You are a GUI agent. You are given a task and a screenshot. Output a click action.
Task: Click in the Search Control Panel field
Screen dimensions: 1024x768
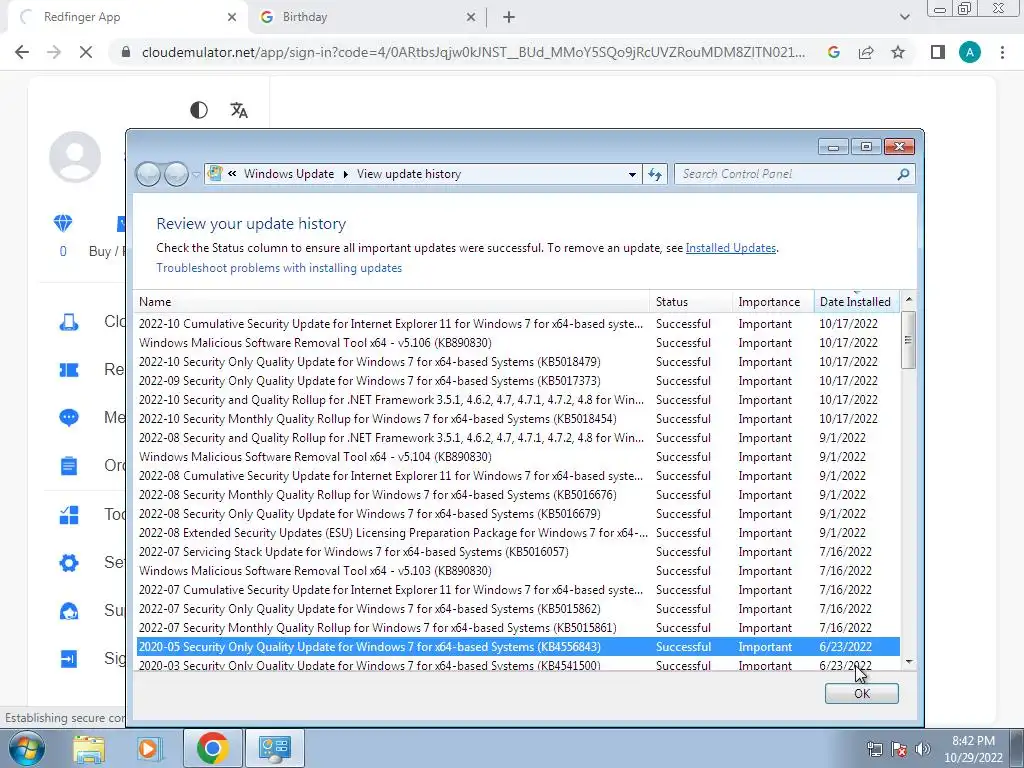[x=784, y=174]
